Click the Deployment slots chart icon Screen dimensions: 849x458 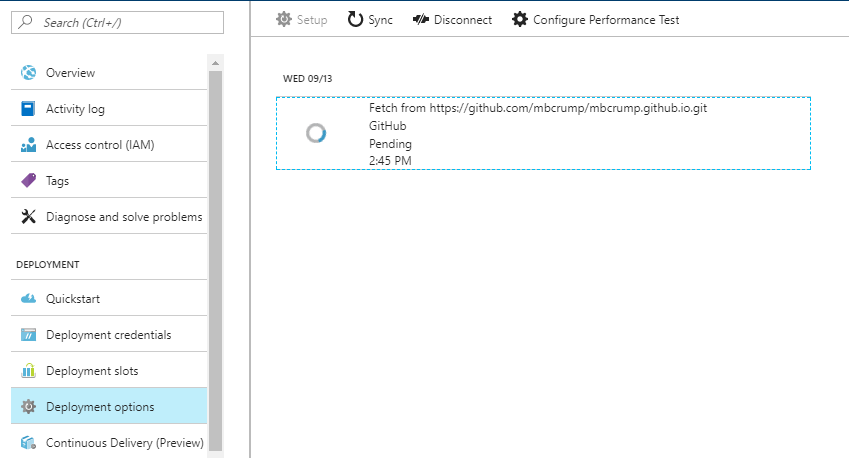click(x=28, y=370)
